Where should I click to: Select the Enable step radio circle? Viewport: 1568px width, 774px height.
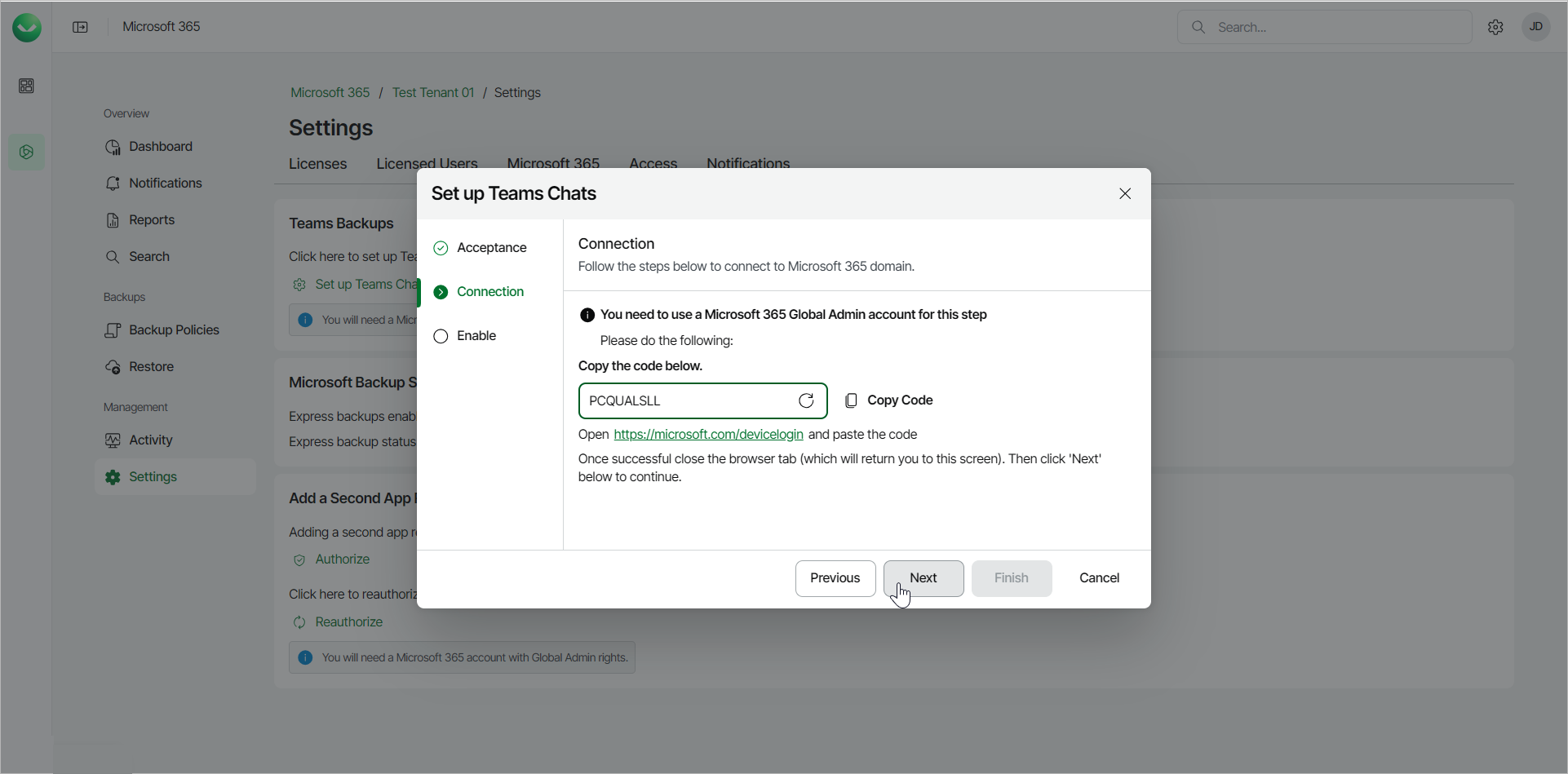click(x=441, y=336)
